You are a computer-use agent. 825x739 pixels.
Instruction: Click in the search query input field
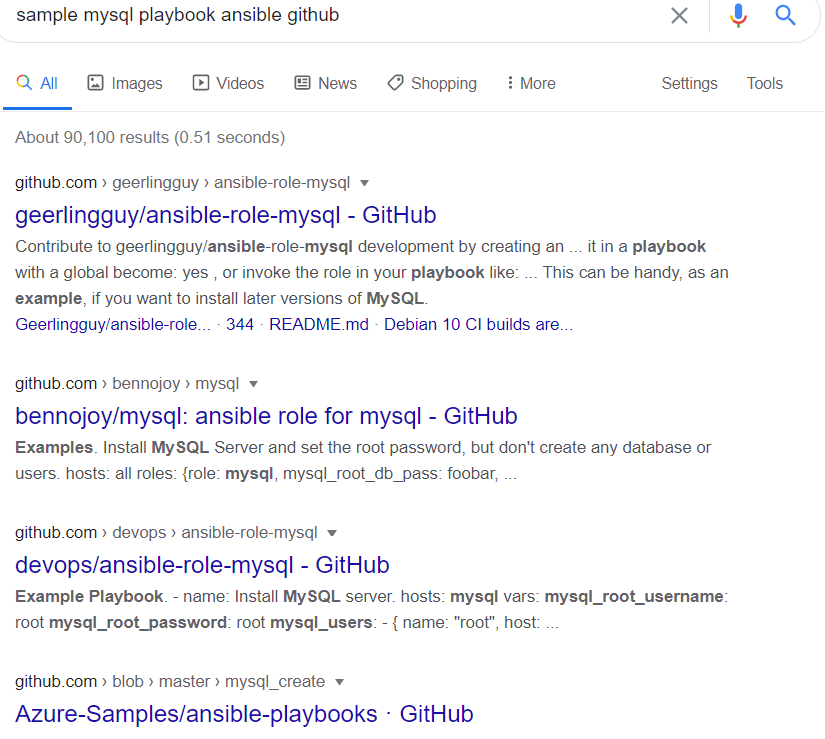click(x=337, y=15)
